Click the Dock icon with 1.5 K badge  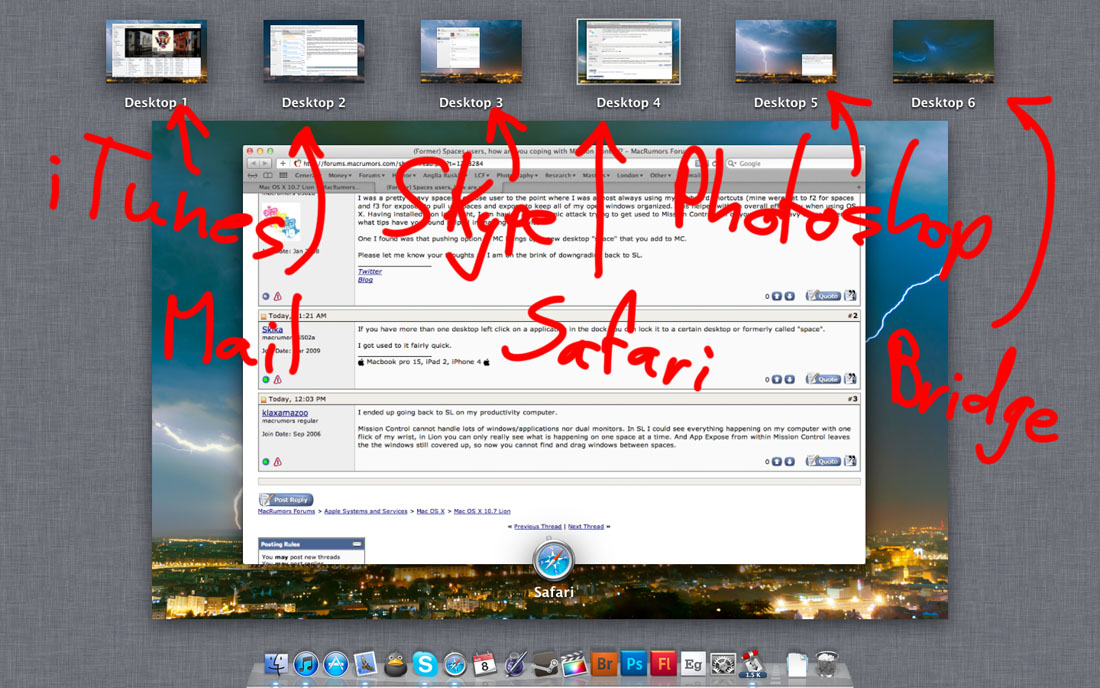[x=752, y=663]
